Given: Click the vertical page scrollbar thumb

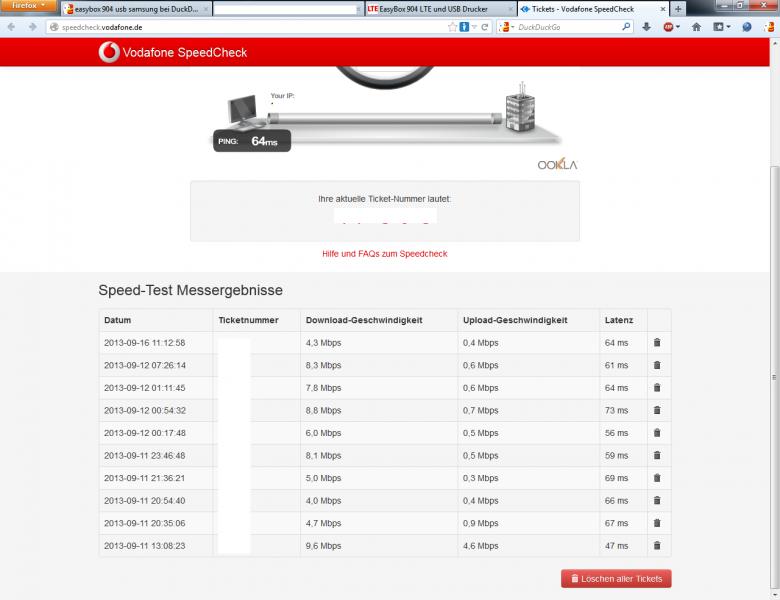Looking at the screenshot, I should pyautogui.click(x=774, y=376).
